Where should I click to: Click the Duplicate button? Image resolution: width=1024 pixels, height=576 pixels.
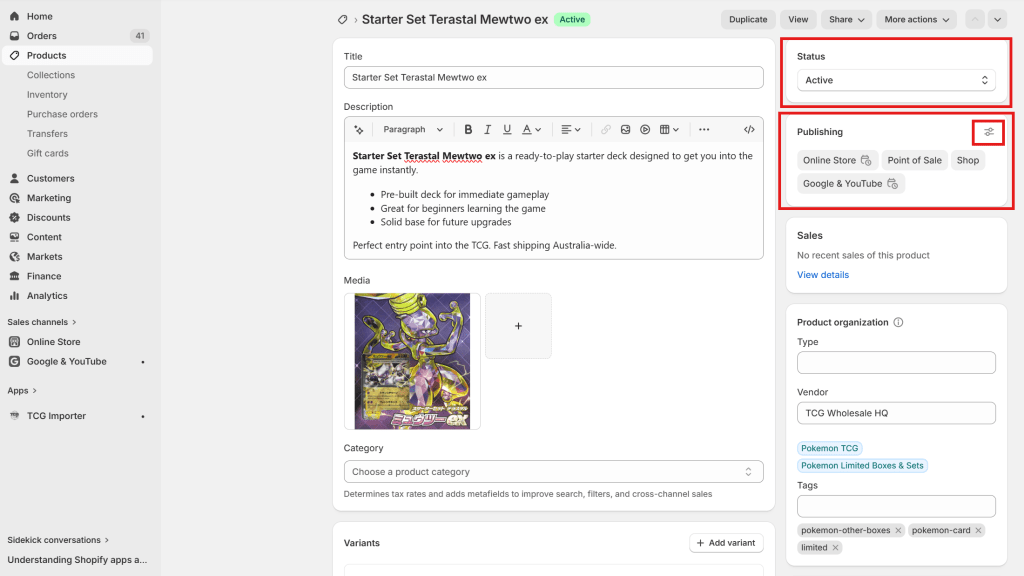pyautogui.click(x=748, y=20)
